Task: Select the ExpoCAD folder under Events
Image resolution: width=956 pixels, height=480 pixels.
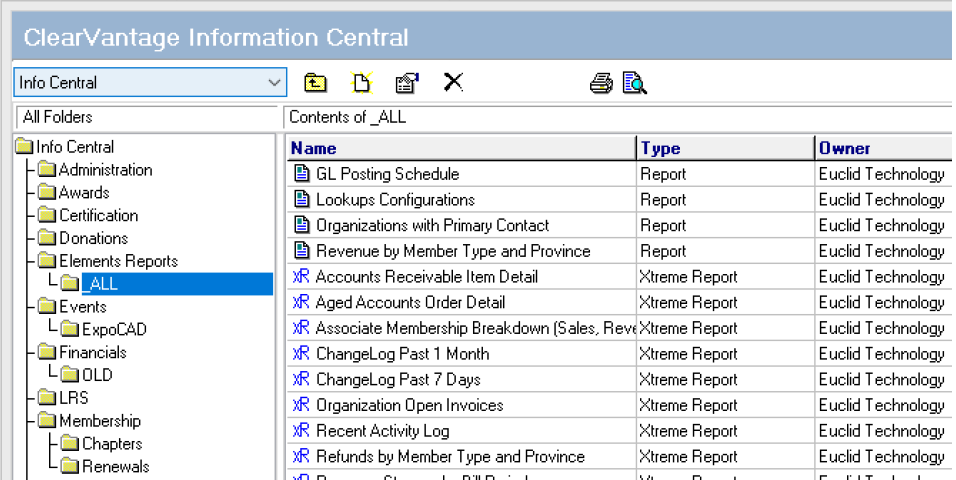Action: coord(114,329)
